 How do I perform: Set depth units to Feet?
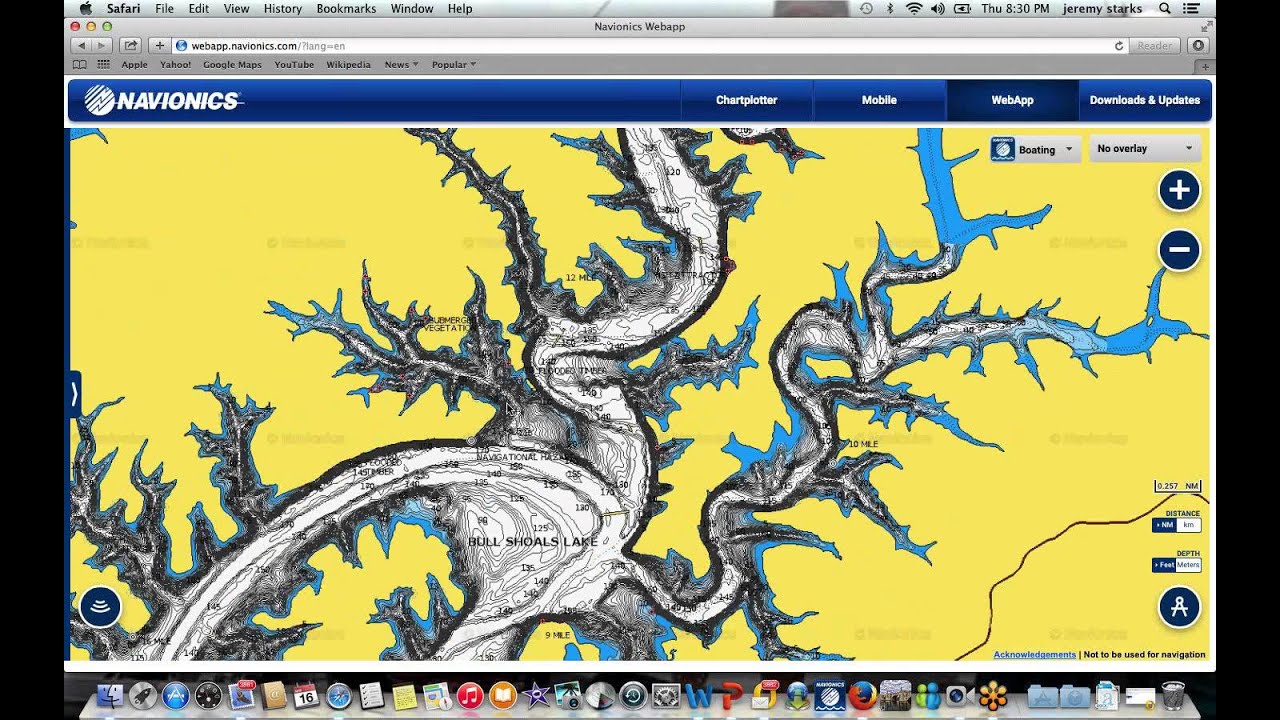pos(1164,565)
